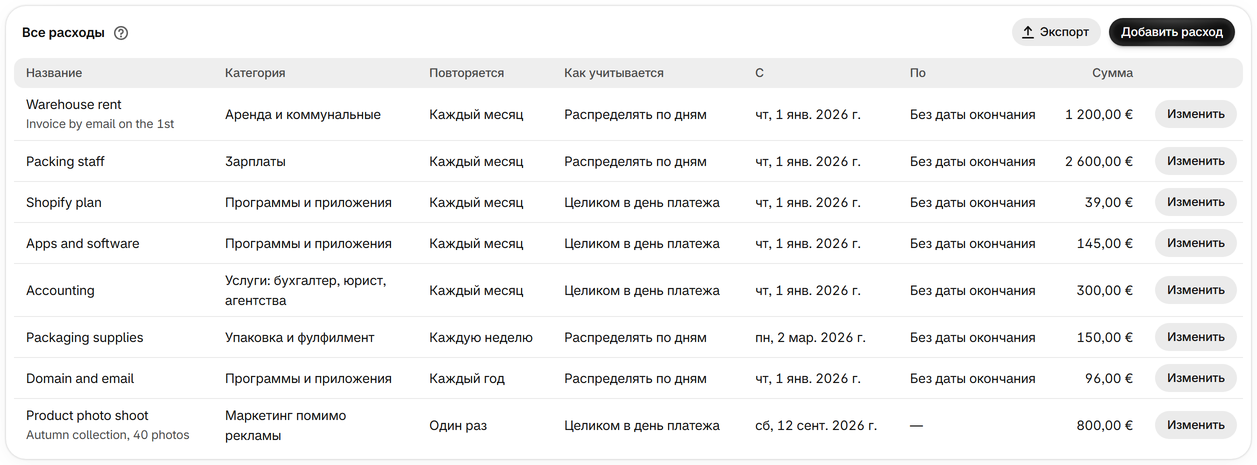Click the amount 150,00 €

tap(1105, 337)
